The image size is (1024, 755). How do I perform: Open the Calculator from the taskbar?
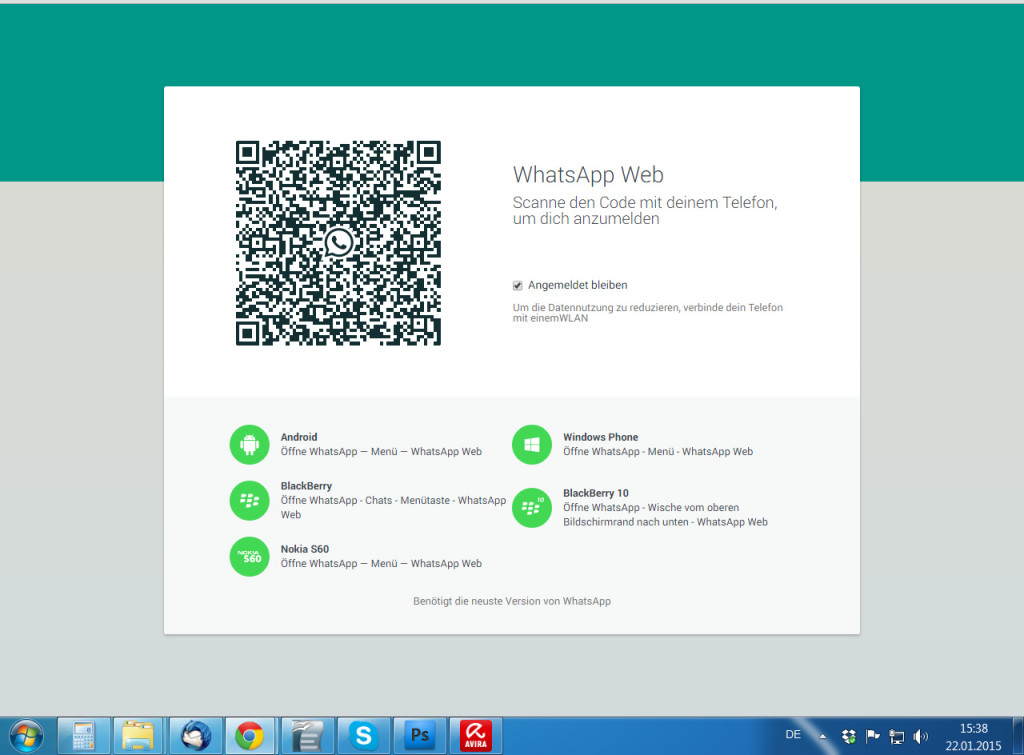83,735
